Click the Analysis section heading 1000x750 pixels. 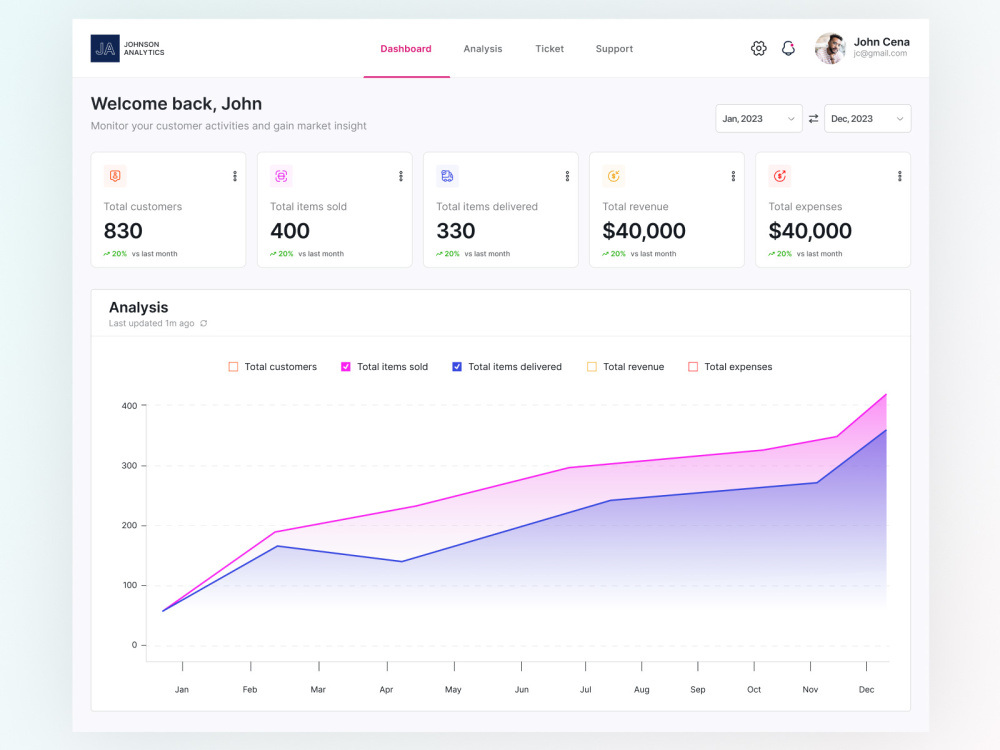[138, 307]
